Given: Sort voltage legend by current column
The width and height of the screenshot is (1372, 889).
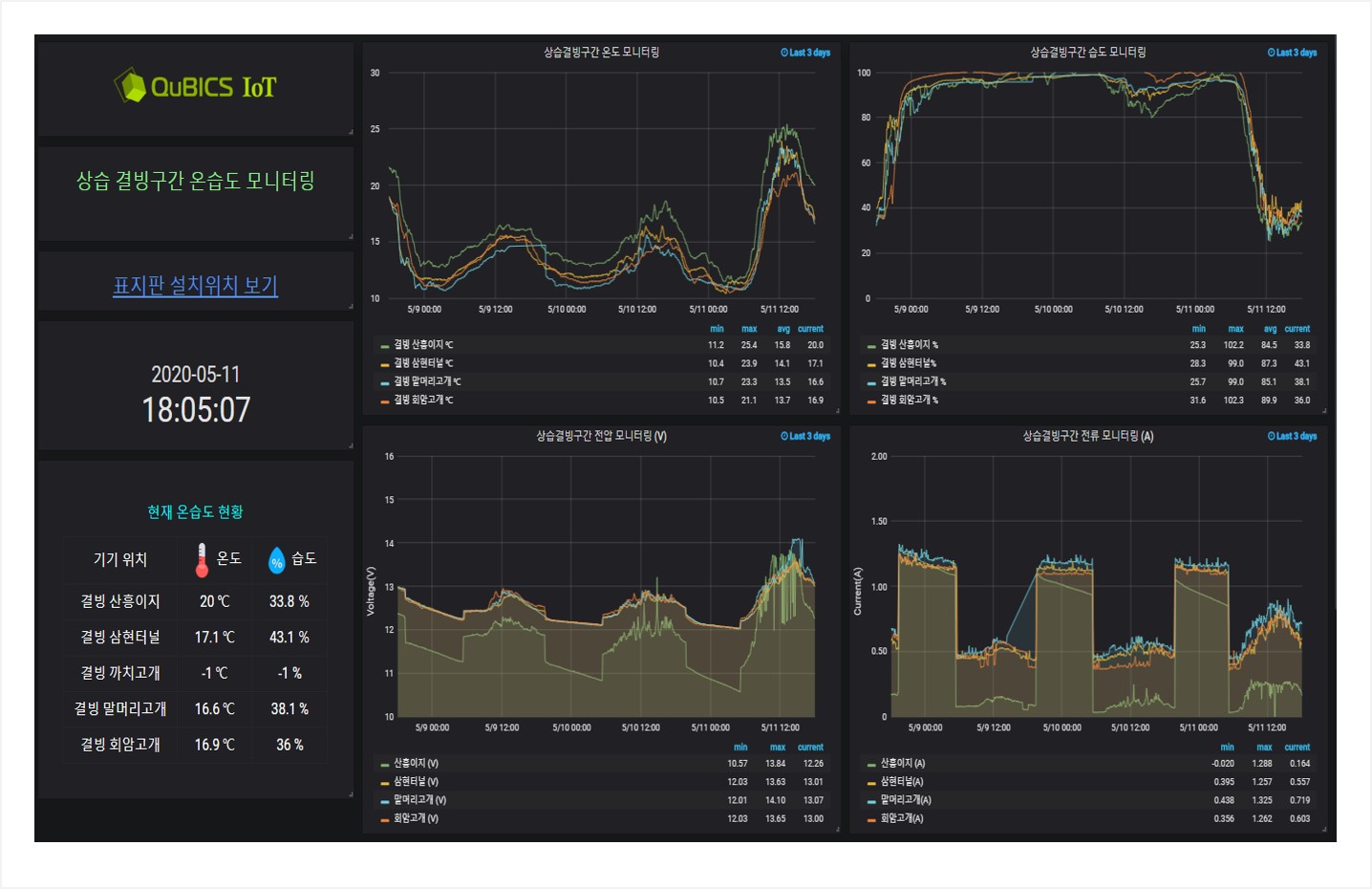Looking at the screenshot, I should 810,748.
